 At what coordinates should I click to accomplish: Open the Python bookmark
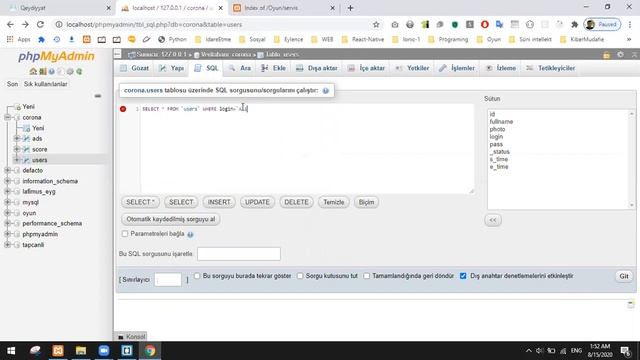tap(173, 39)
